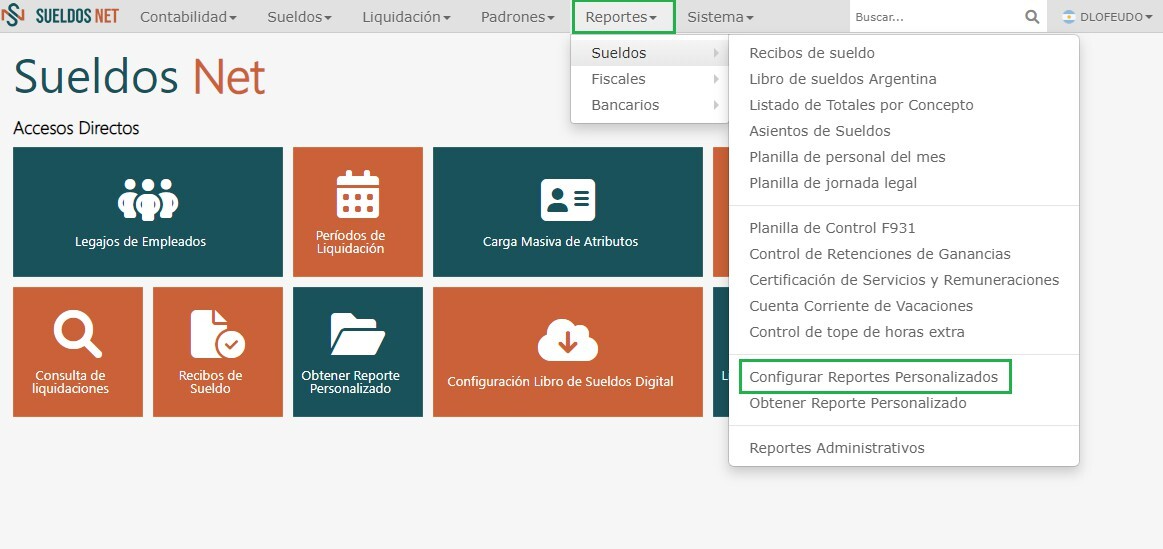Click the search magnifier icon
Screen dimensions: 1163x549
point(1032,17)
